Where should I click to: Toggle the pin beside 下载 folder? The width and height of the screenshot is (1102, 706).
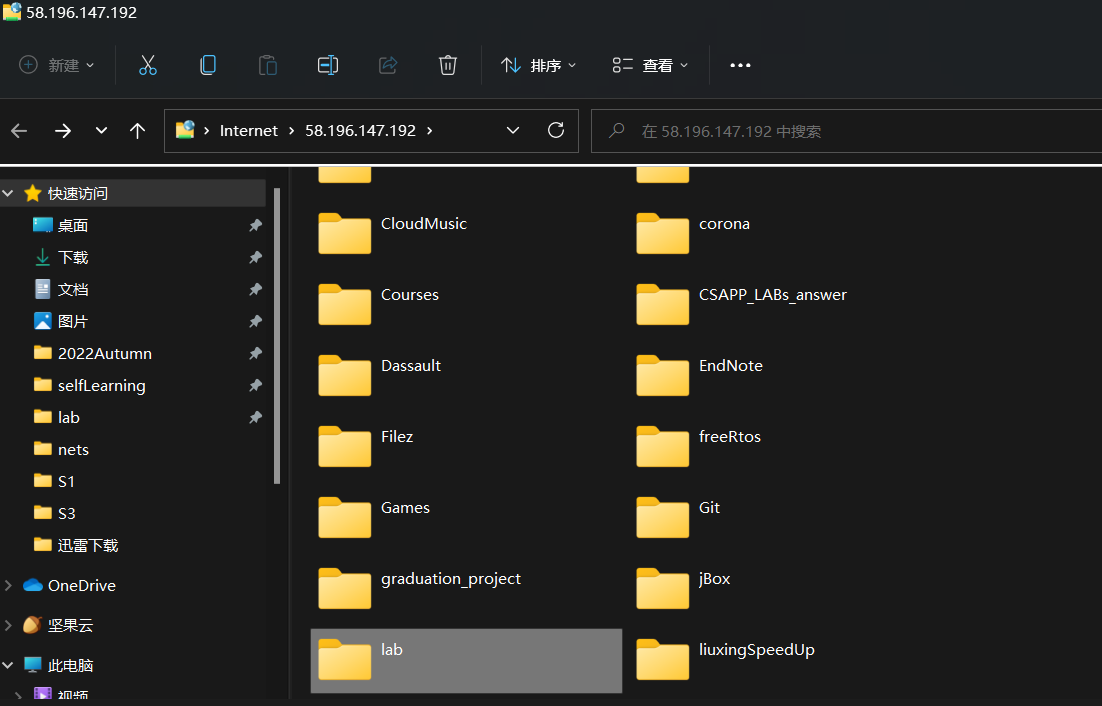[255, 258]
